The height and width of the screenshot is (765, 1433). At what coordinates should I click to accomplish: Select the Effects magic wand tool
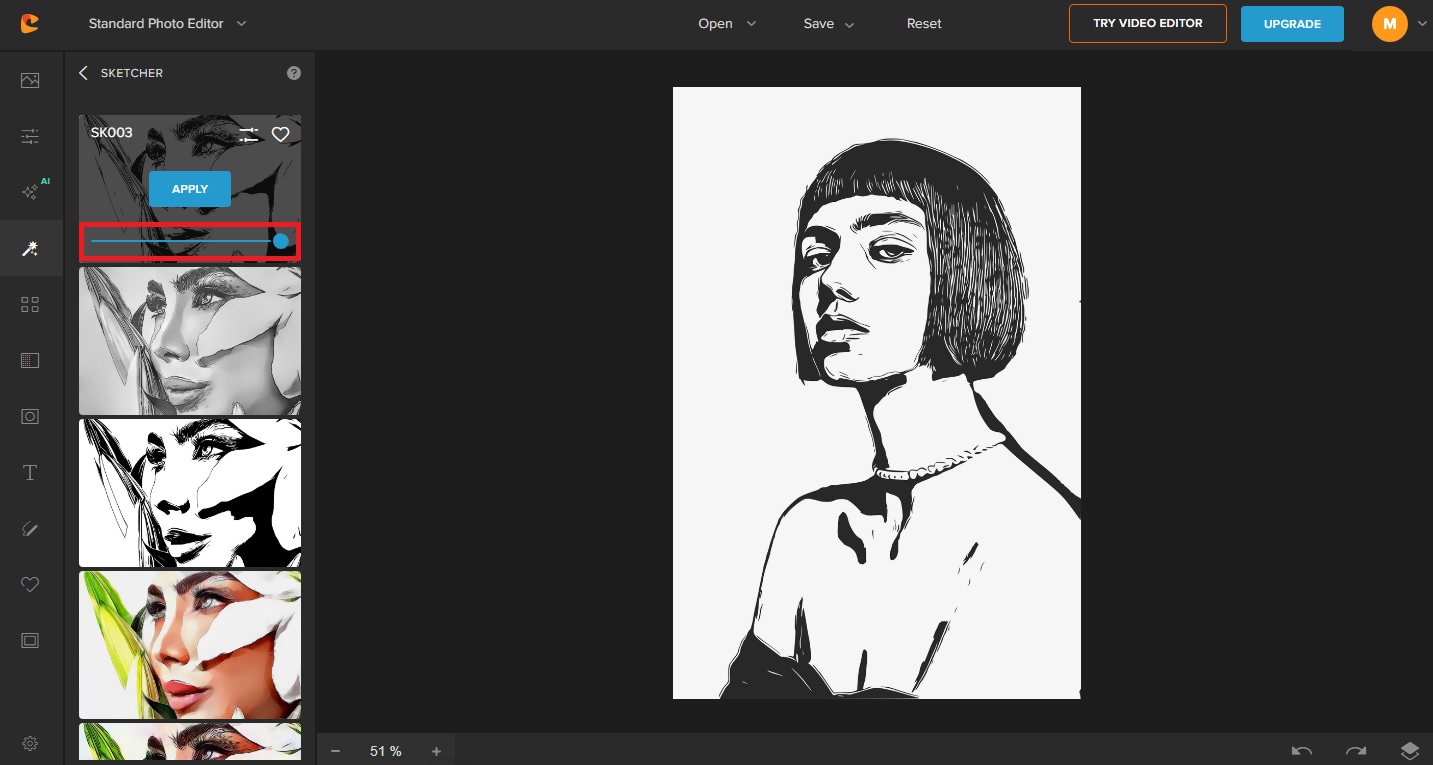[30, 248]
